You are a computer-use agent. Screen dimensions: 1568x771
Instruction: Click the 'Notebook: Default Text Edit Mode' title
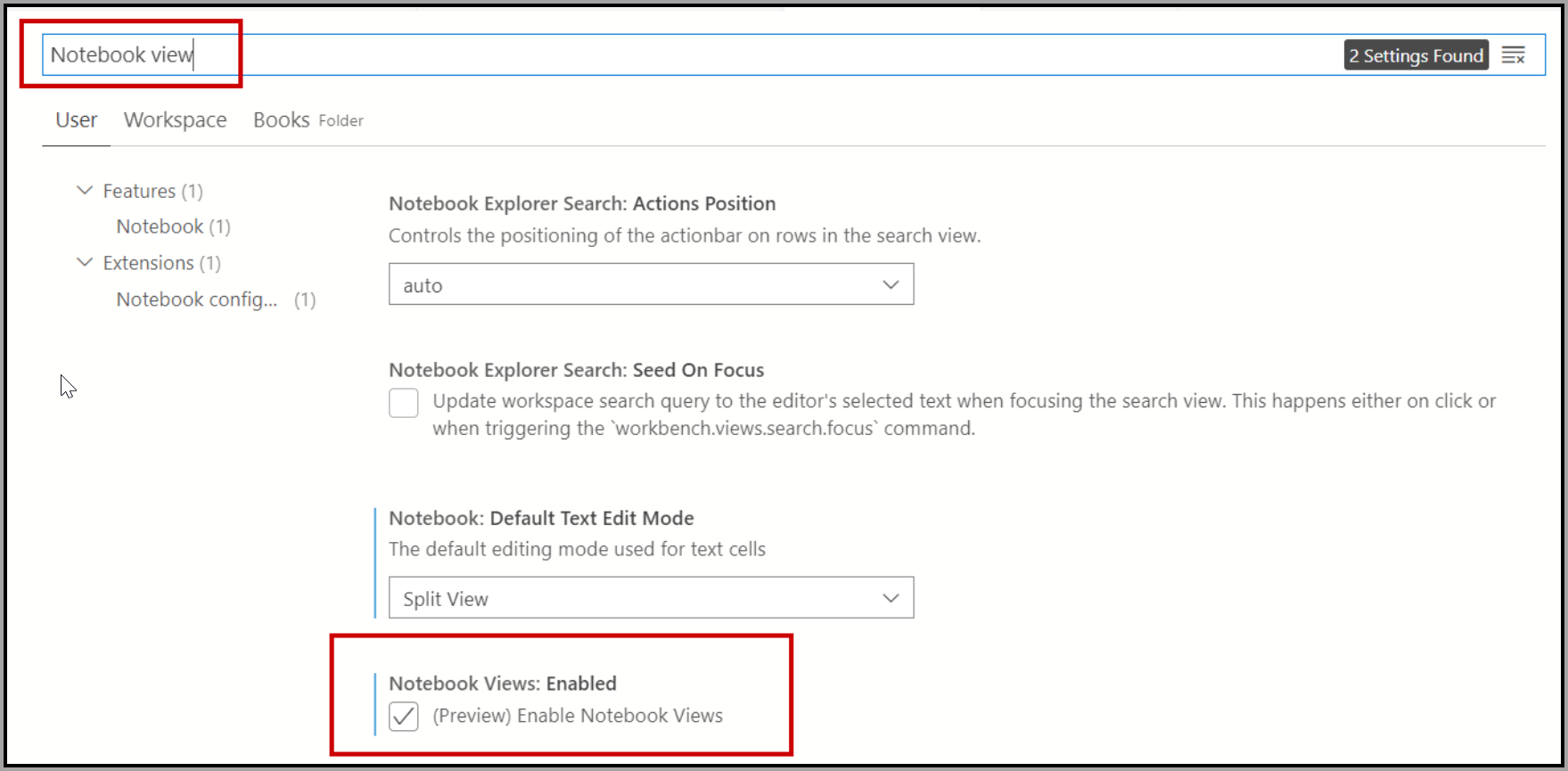click(541, 518)
